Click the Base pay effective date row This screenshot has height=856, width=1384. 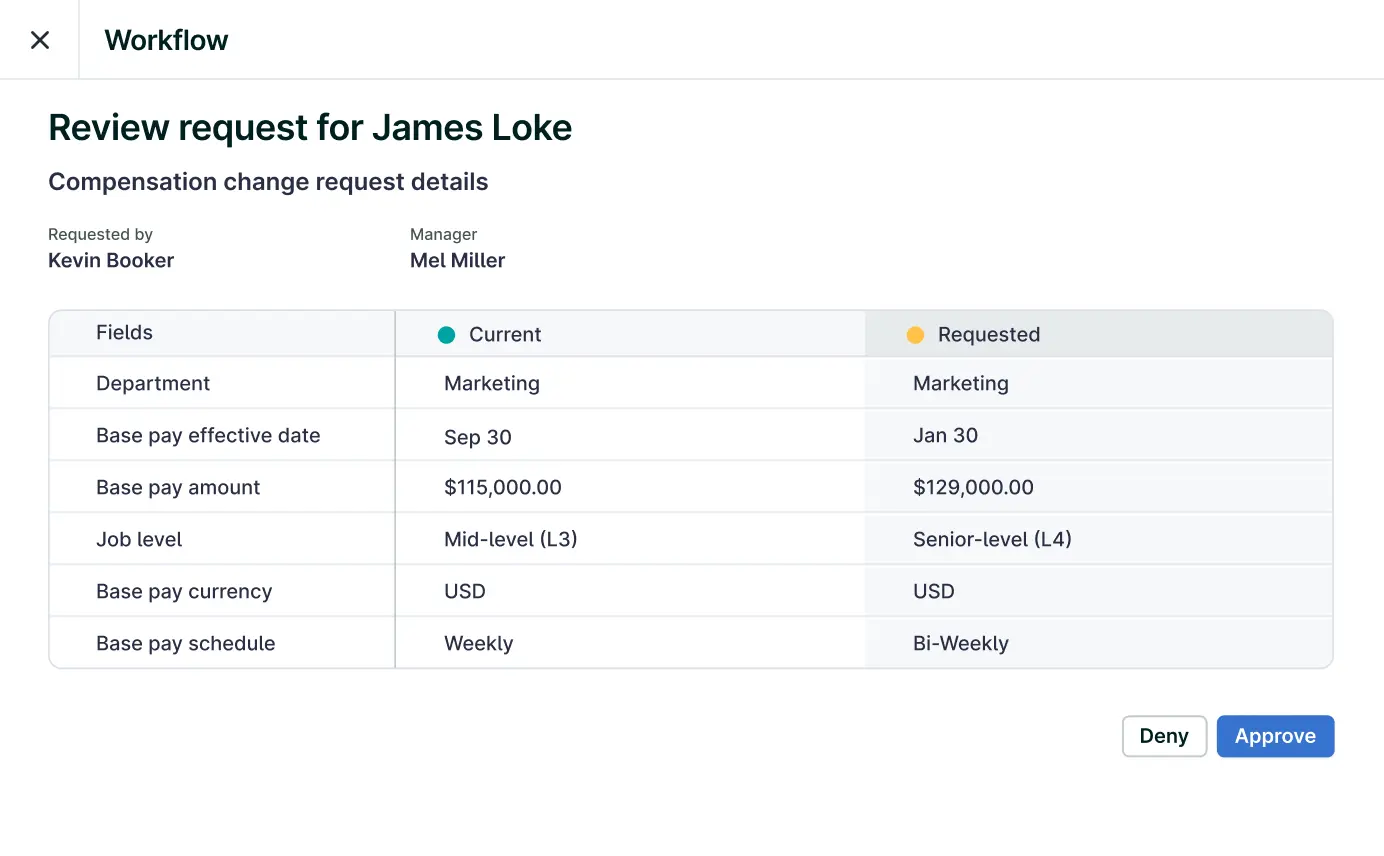pos(208,435)
